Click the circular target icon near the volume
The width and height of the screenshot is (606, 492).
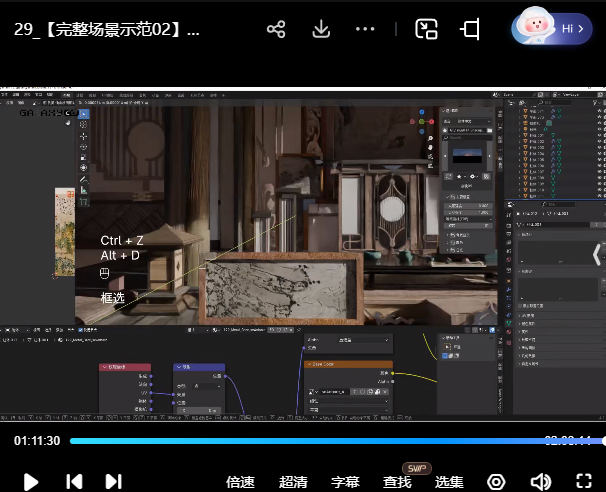click(496, 481)
